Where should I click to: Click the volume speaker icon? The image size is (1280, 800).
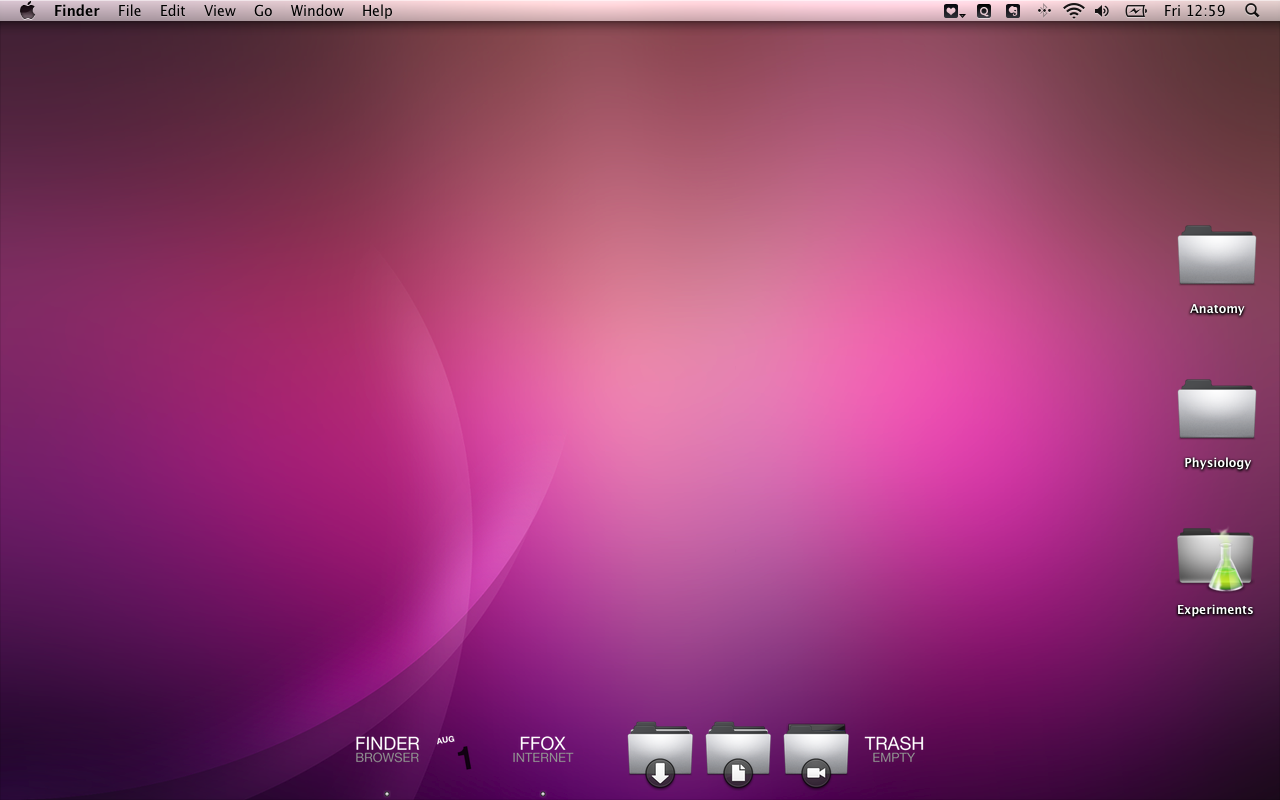[x=1102, y=11]
